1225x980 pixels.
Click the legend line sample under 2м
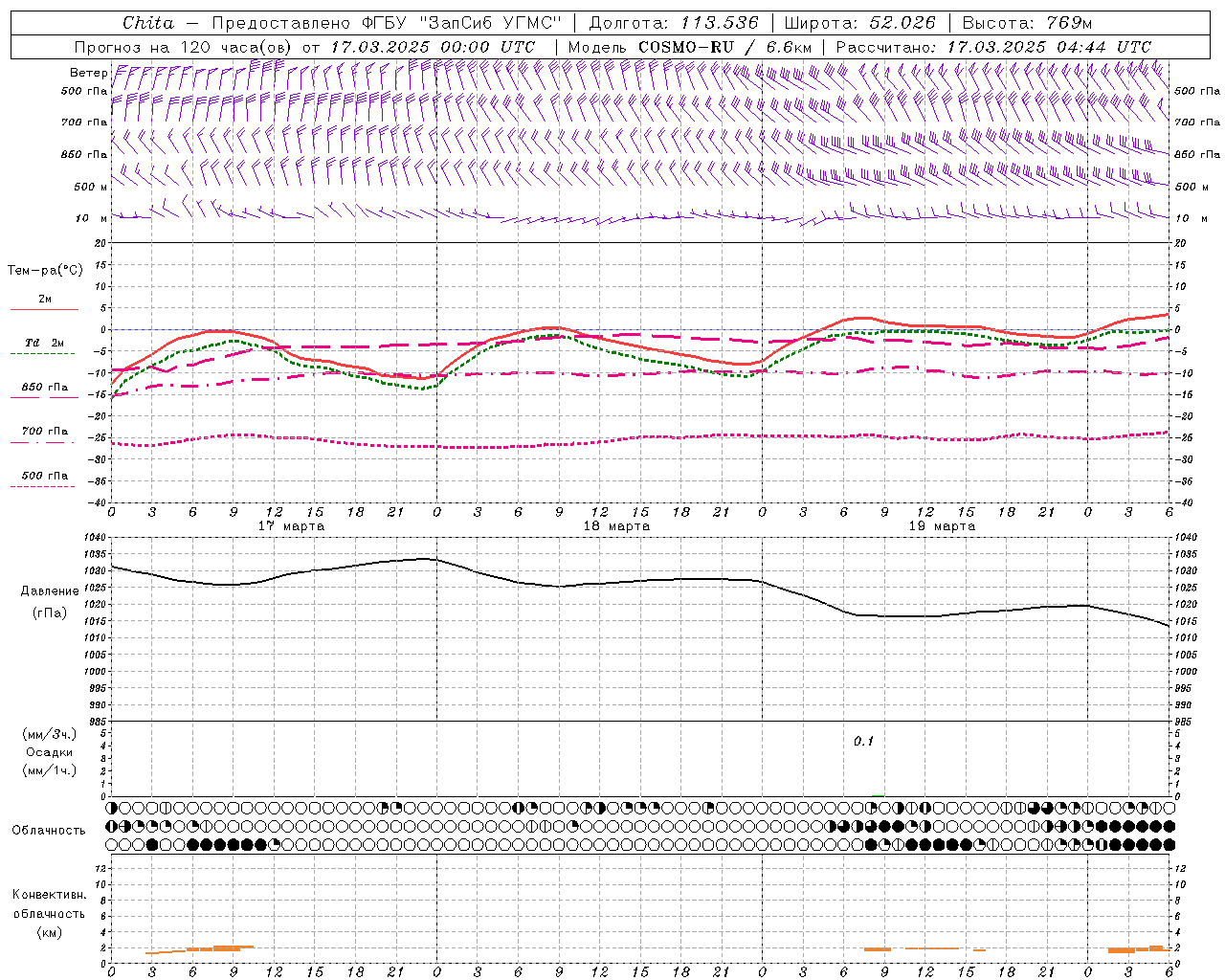pos(44,310)
